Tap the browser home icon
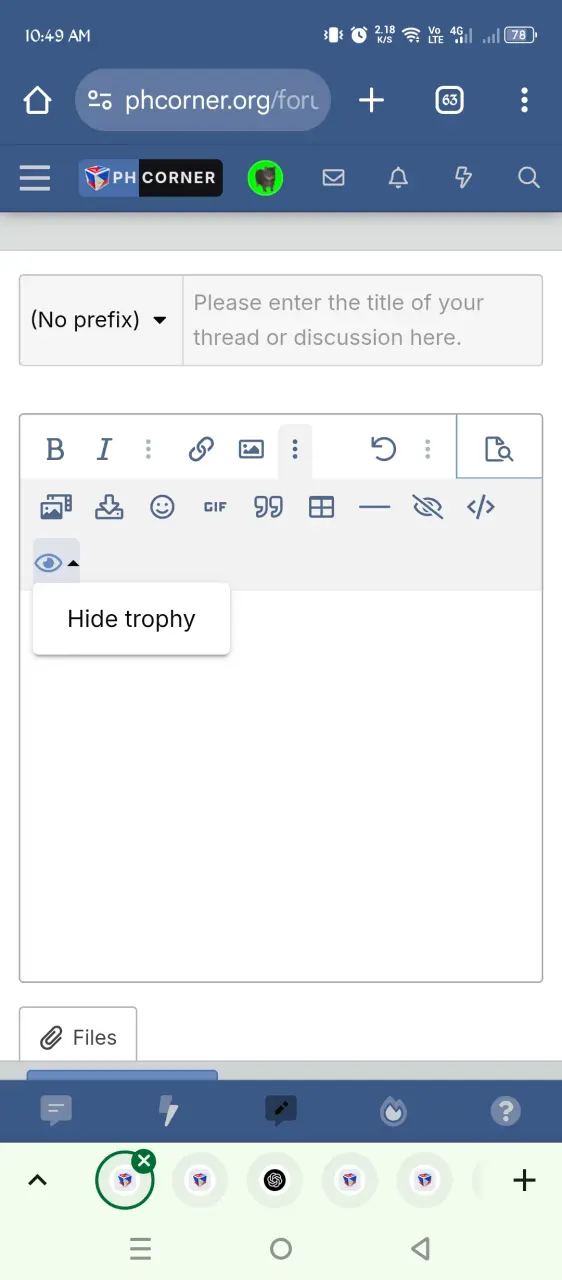Image resolution: width=562 pixels, height=1280 pixels. click(x=37, y=100)
